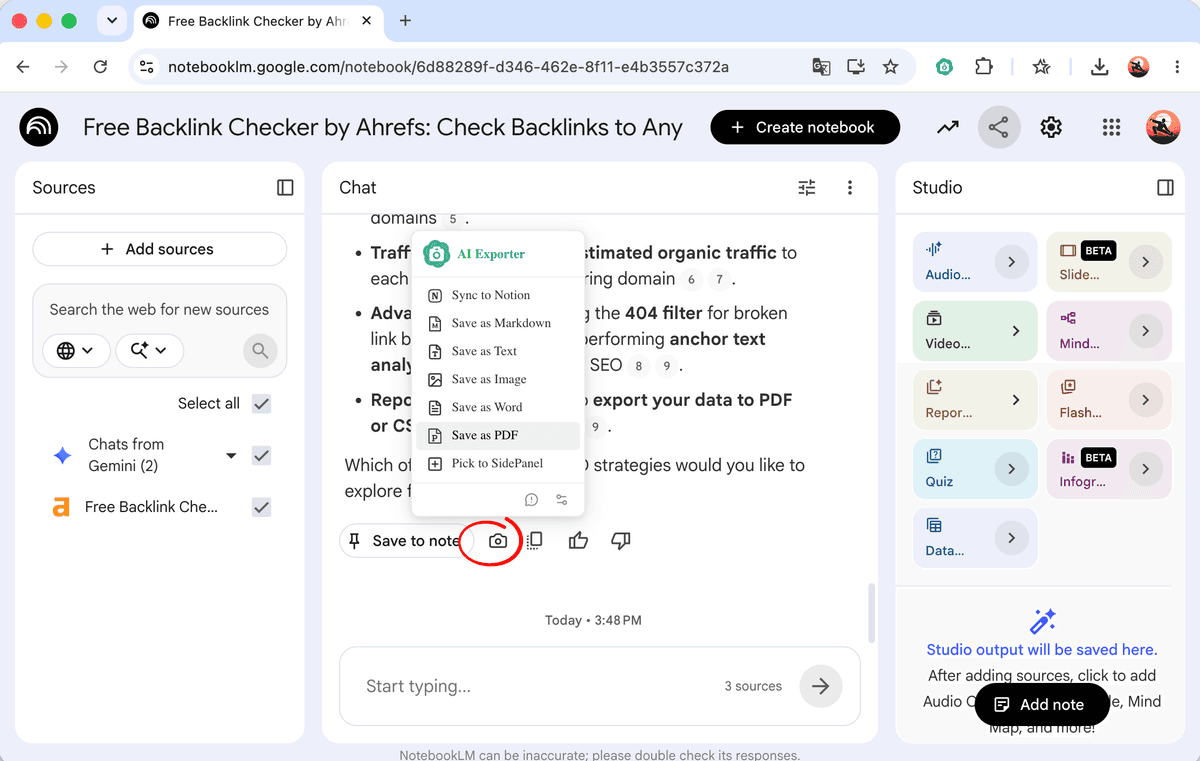This screenshot has height=761, width=1200.
Task: Give the response a thumbs down
Action: point(621,541)
